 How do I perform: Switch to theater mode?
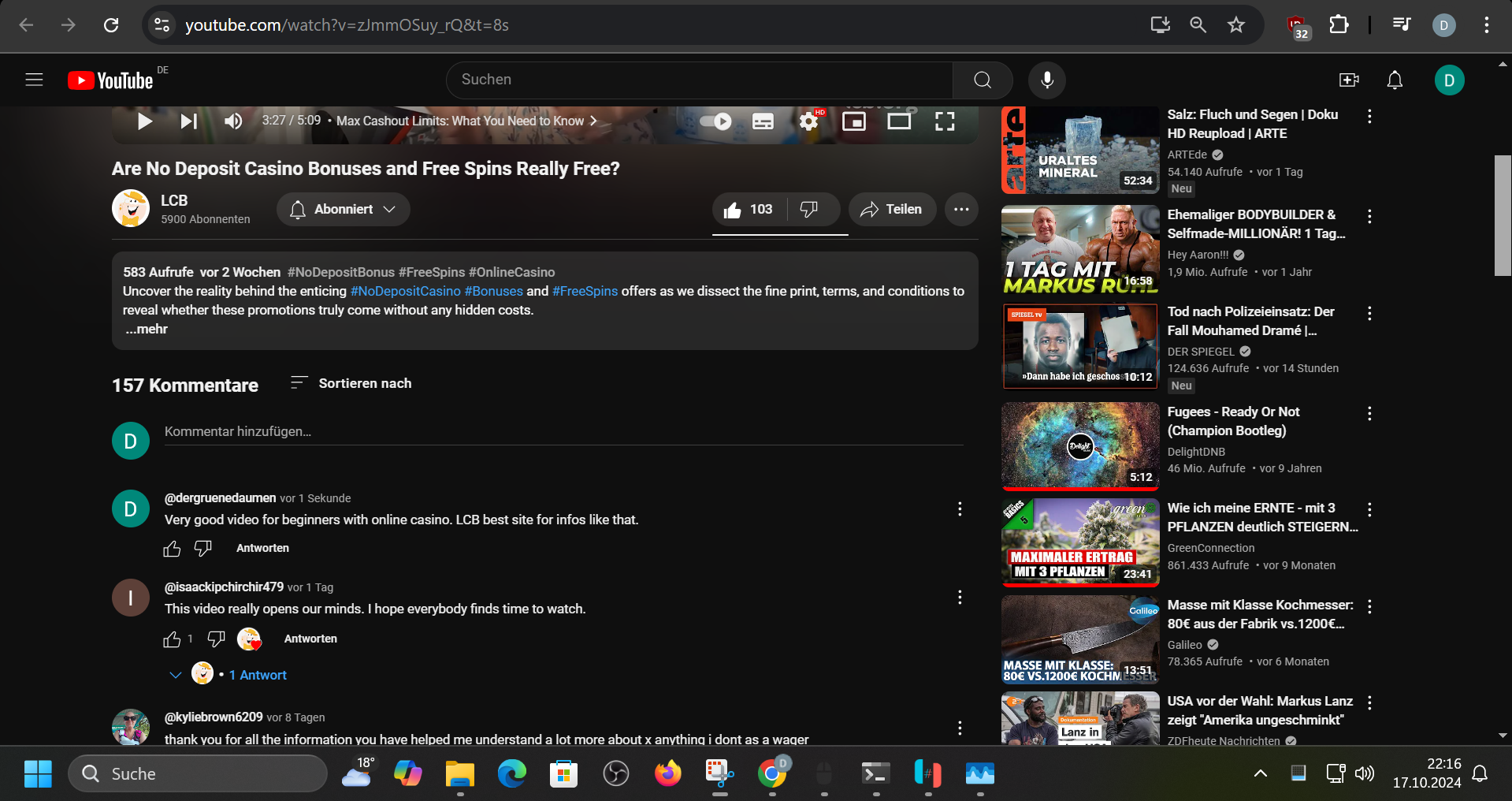[899, 121]
